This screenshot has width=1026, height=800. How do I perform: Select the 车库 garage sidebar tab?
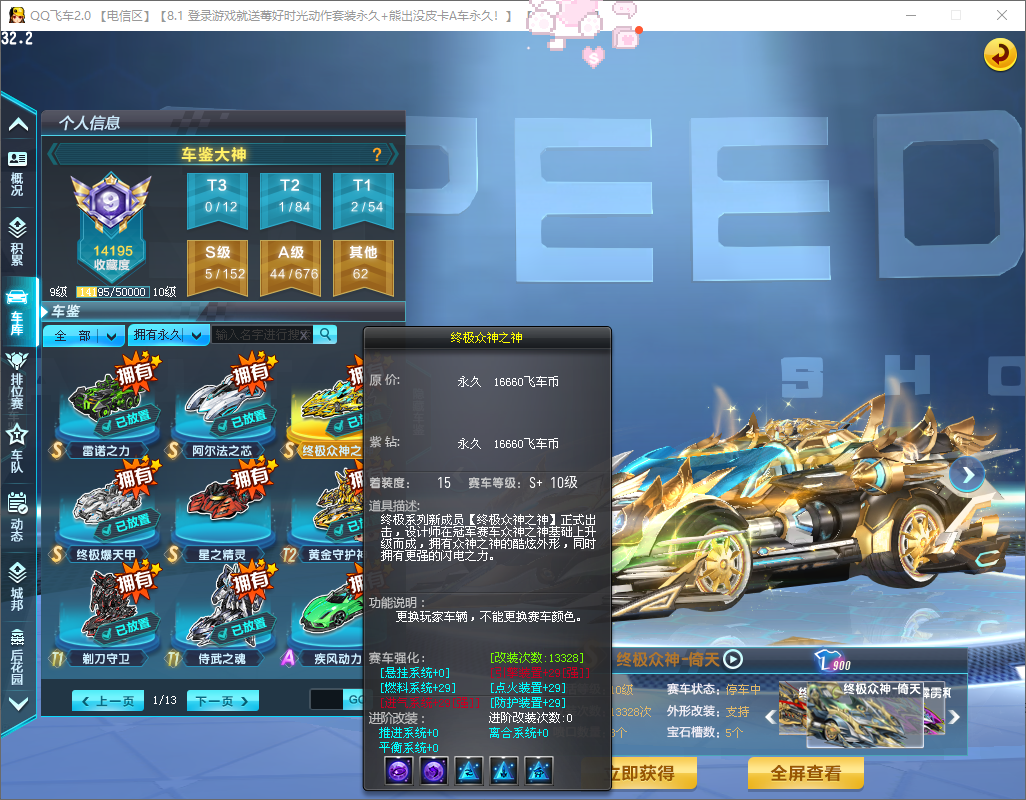pos(17,312)
